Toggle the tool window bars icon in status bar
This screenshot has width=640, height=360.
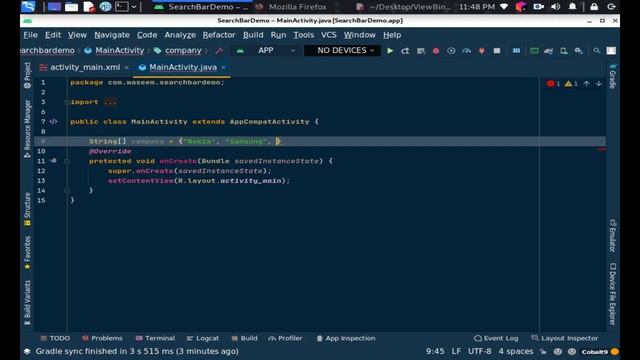(27, 351)
